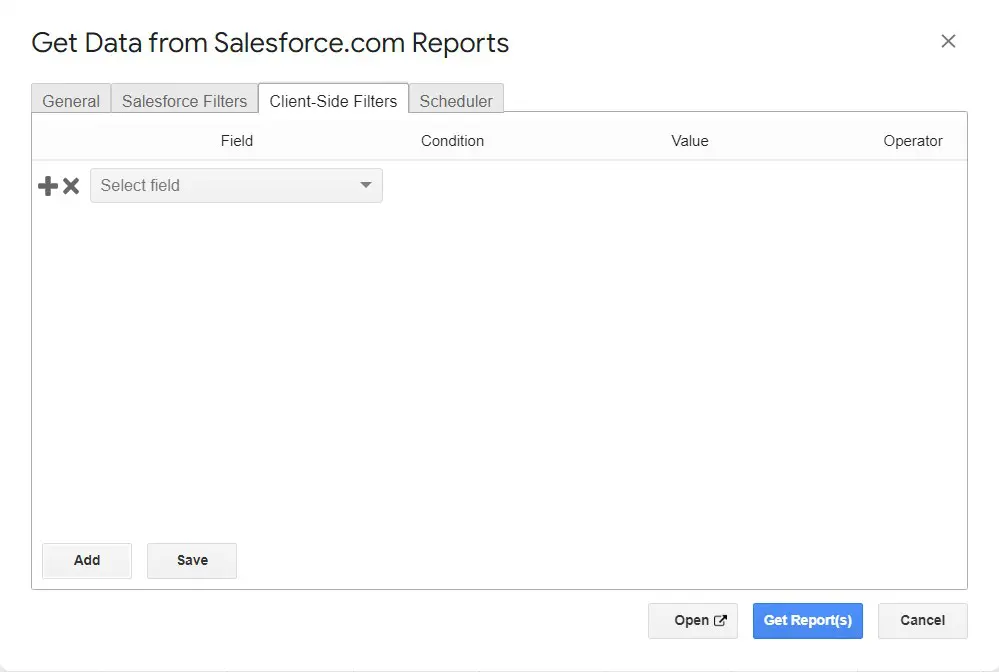The image size is (999, 672).
Task: Open the Select field dropdown
Action: [x=236, y=185]
